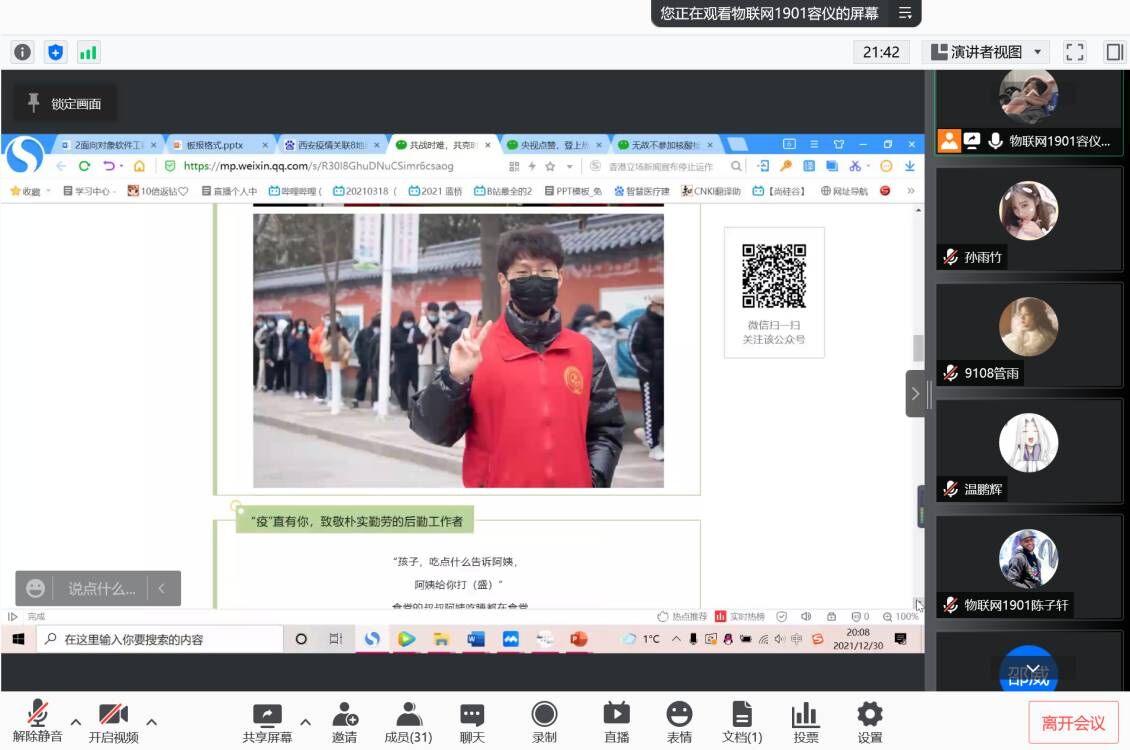Check the green network signal icon
1130x750 pixels.
click(x=88, y=52)
